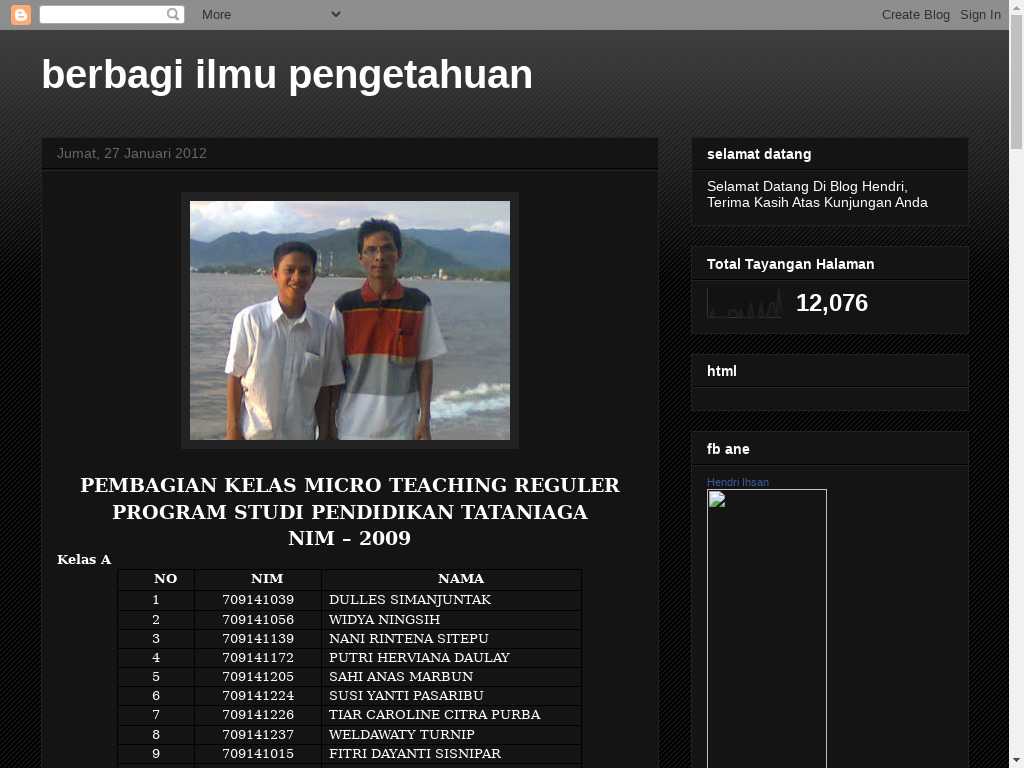Select the name SAHI ANAS MARBUN
Screen dimensions: 1024x768
coord(401,677)
